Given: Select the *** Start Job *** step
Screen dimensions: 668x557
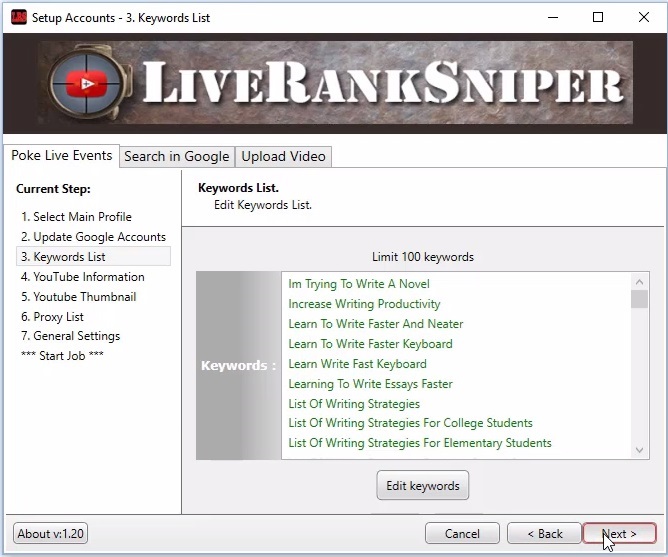Looking at the screenshot, I should (62, 355).
